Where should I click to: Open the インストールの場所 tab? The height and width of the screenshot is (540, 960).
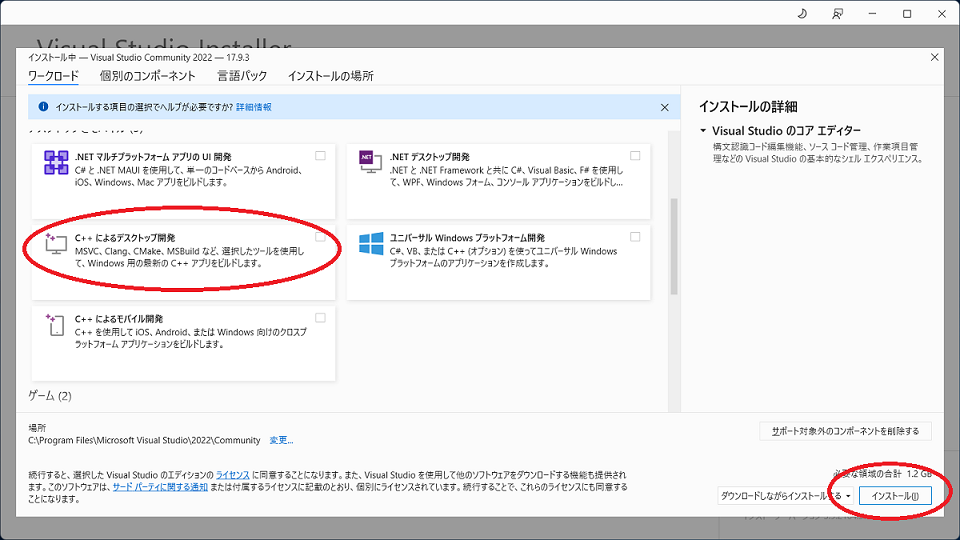(331, 76)
